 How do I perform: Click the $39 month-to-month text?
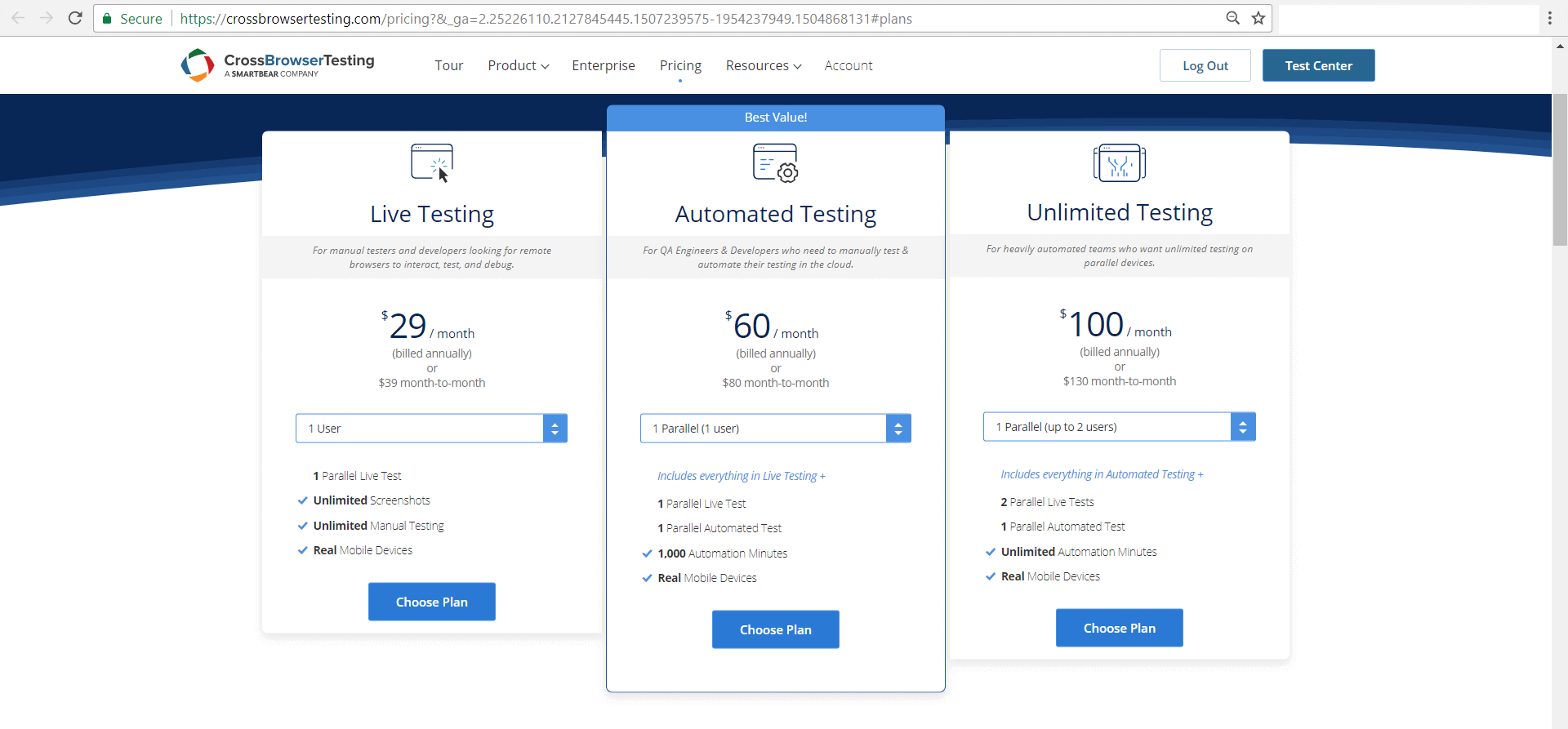(x=432, y=383)
